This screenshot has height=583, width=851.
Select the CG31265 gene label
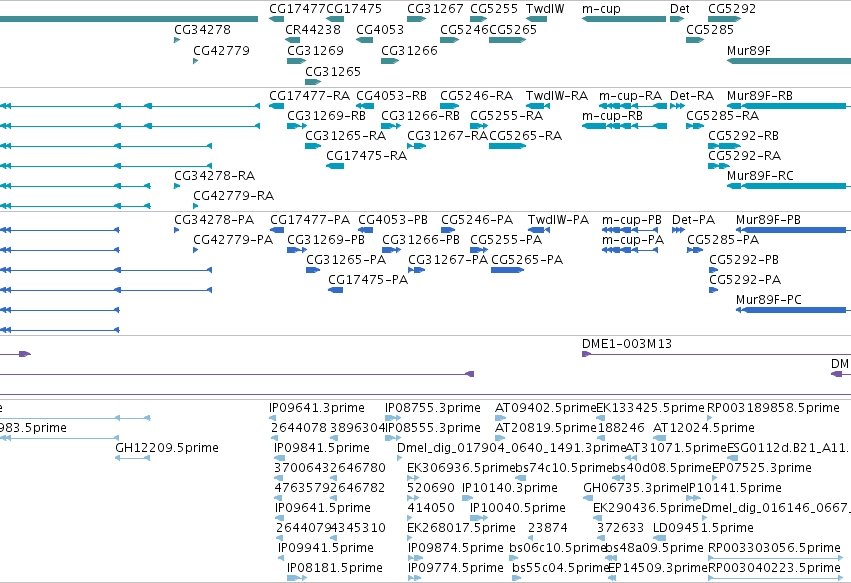coord(333,72)
